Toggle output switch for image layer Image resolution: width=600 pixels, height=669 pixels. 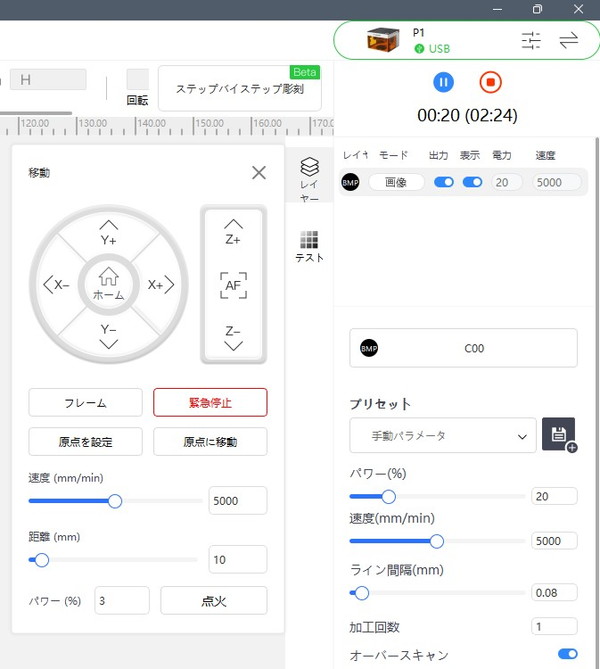[443, 182]
